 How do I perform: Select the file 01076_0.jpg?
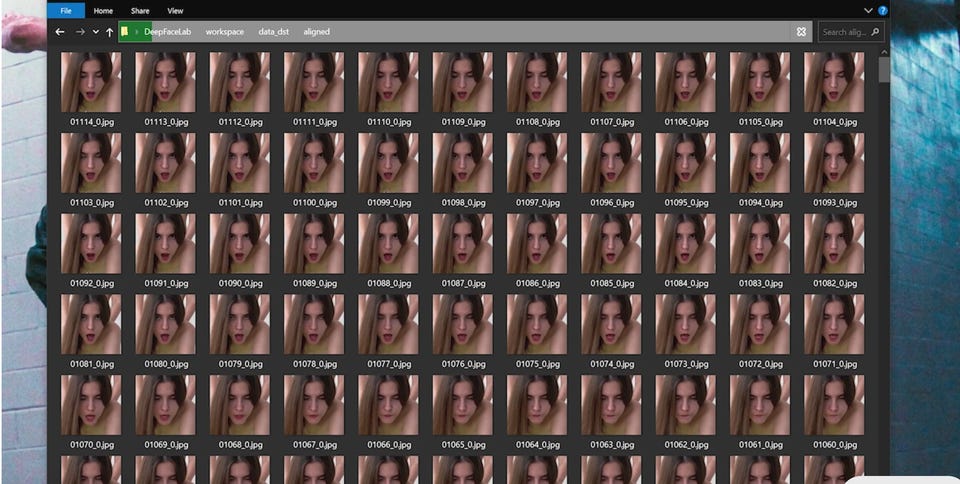pos(462,322)
